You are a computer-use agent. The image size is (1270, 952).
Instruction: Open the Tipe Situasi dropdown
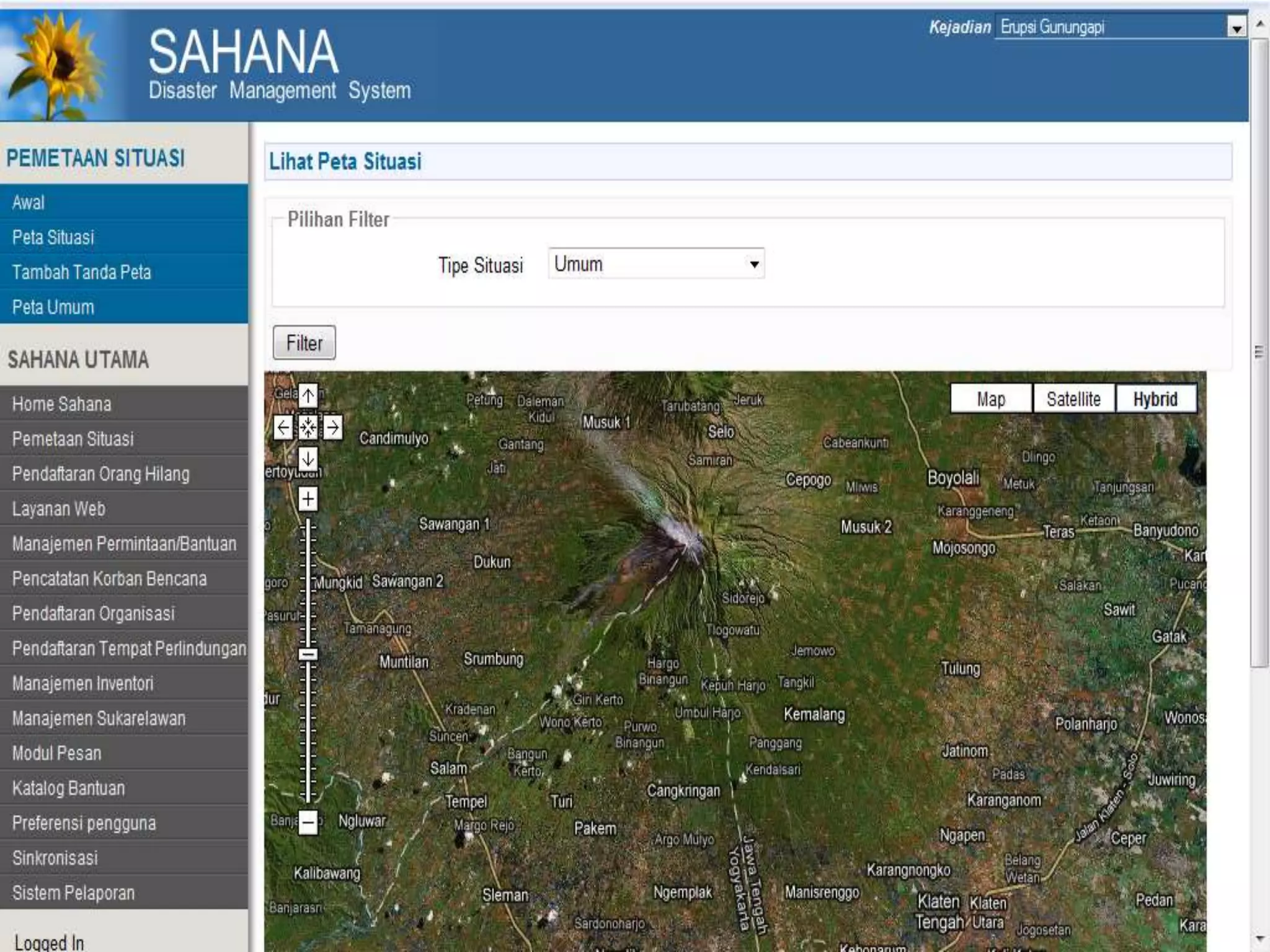point(656,264)
